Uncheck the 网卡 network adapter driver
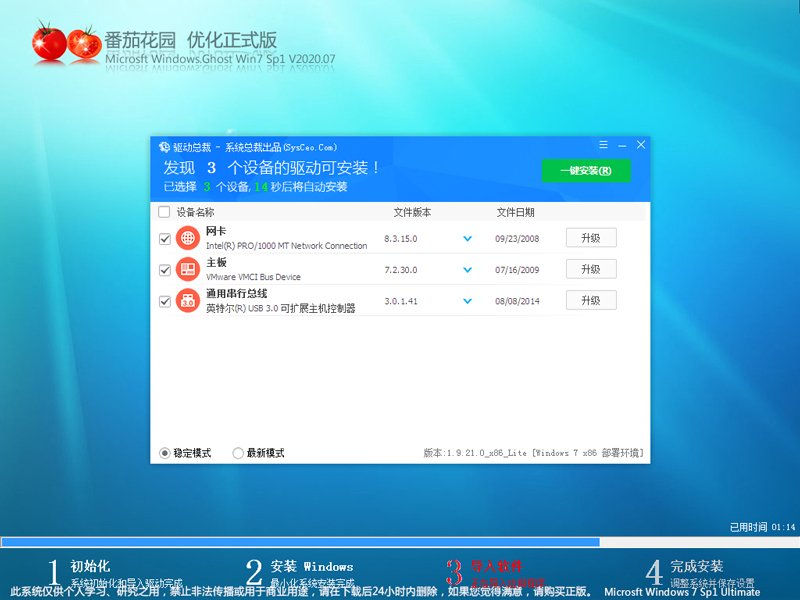 (165, 237)
